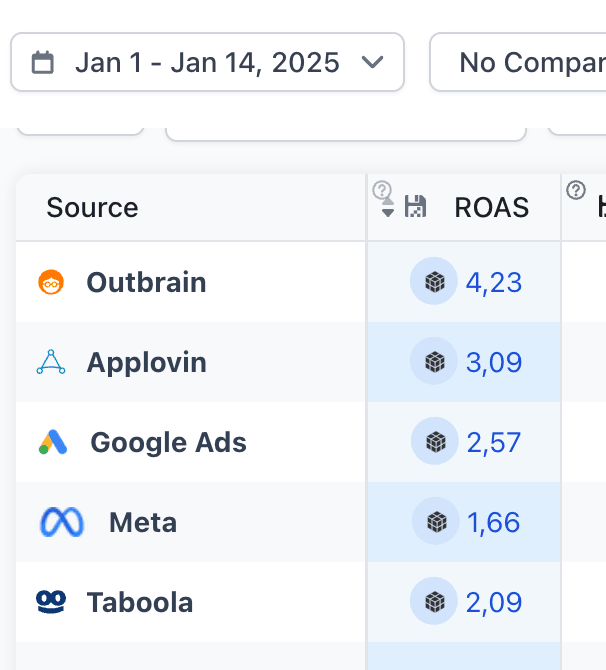This screenshot has height=670, width=606.
Task: Open Meta ROAS value 1,66
Action: point(494,522)
